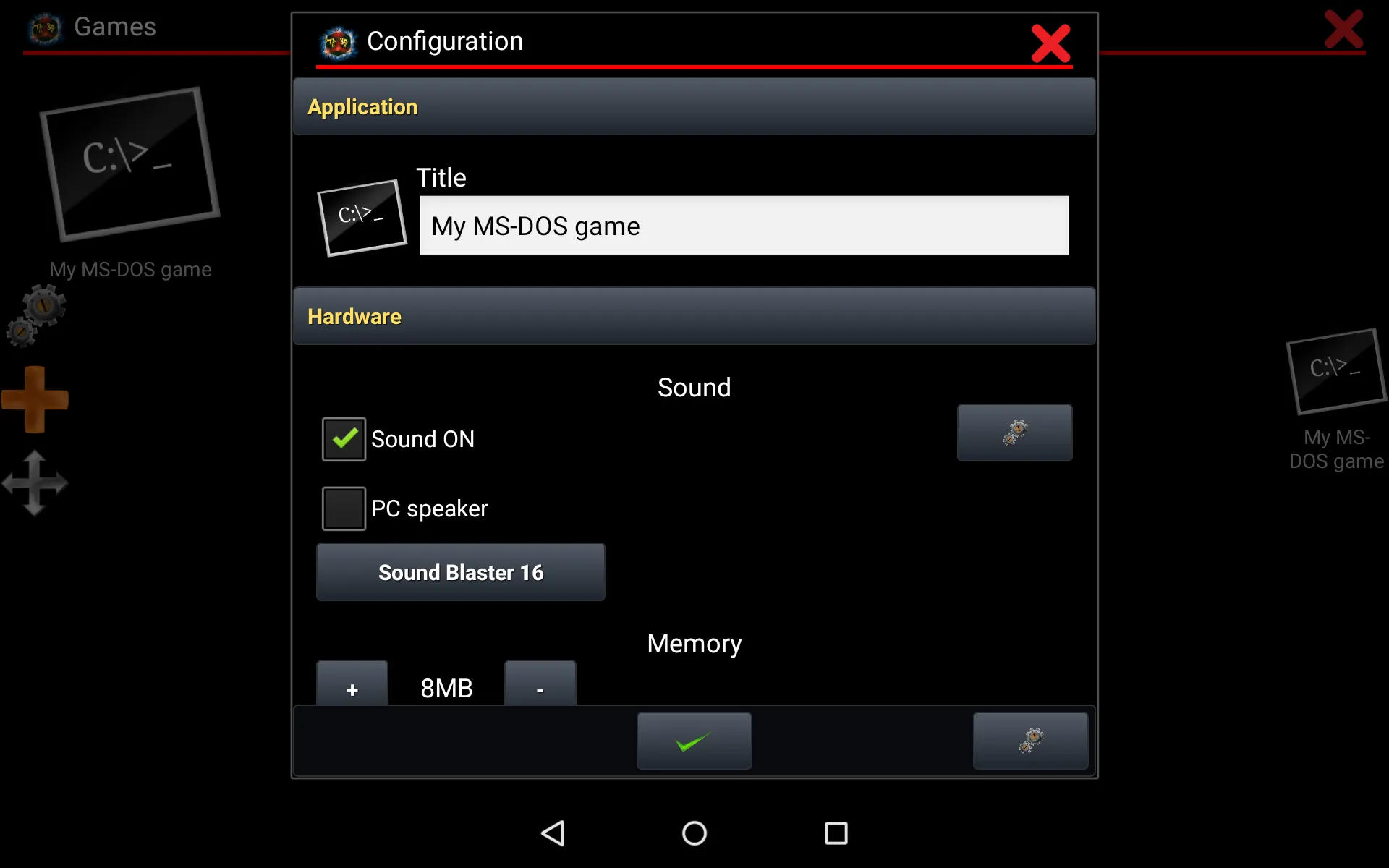Add a new game with orange plus
The image size is (1389, 868).
tap(35, 399)
